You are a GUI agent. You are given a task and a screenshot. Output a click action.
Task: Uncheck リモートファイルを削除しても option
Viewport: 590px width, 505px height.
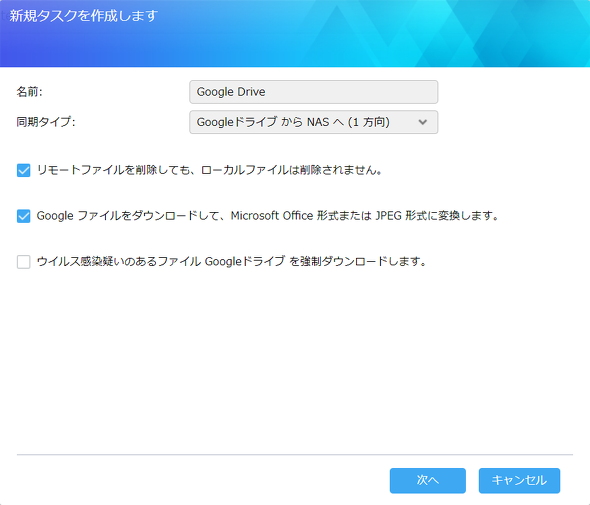click(24, 170)
